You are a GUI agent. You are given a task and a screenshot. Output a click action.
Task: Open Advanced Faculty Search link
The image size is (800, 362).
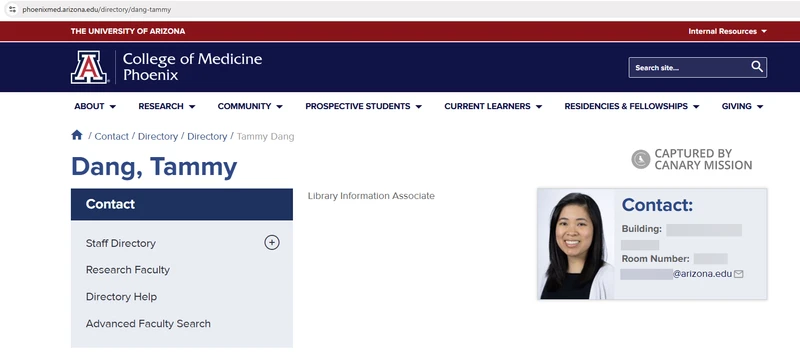[148, 323]
